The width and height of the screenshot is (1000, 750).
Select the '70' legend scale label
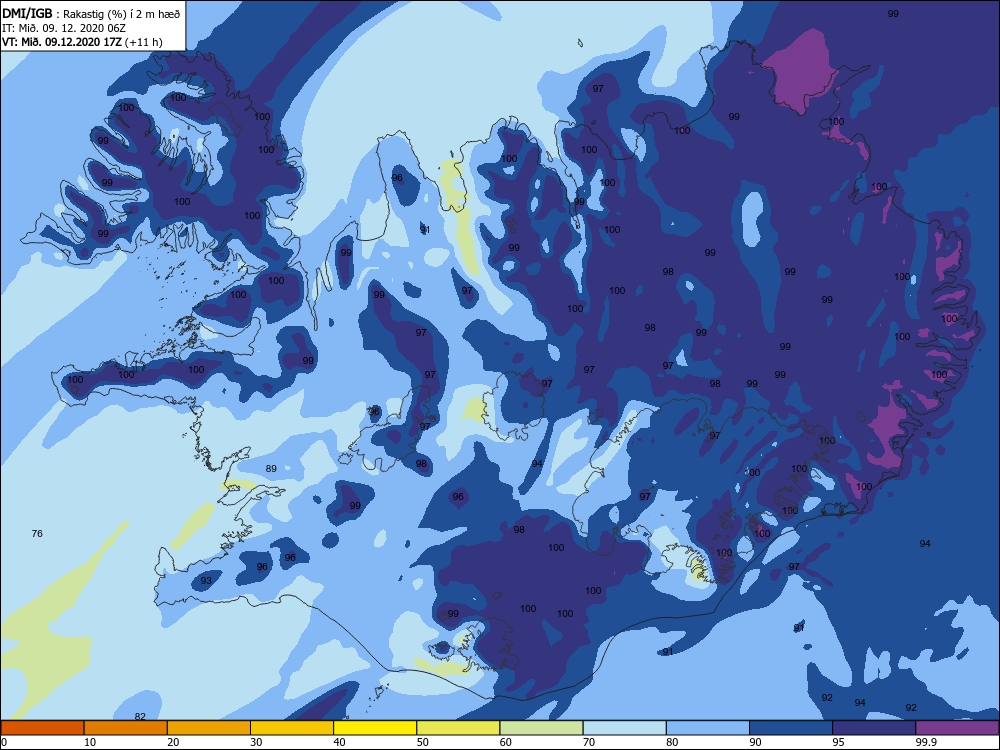click(589, 742)
